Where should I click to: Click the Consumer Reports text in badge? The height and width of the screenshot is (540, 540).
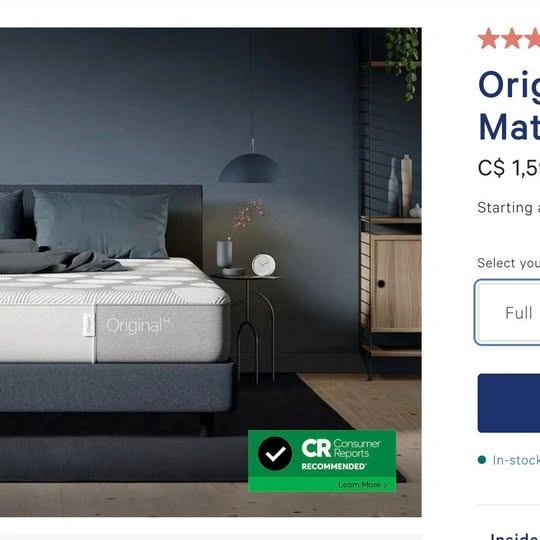tap(357, 448)
